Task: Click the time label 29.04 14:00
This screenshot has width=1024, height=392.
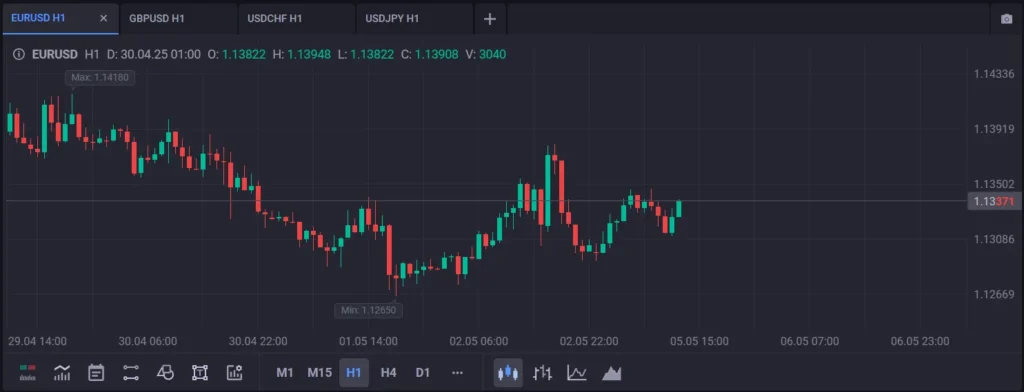Action: [x=37, y=341]
